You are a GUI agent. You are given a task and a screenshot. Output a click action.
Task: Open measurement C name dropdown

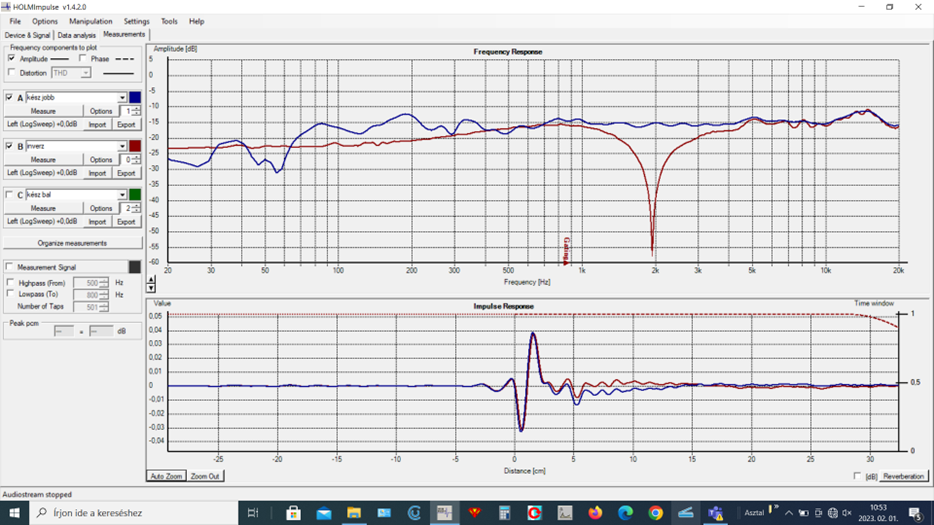pos(122,195)
